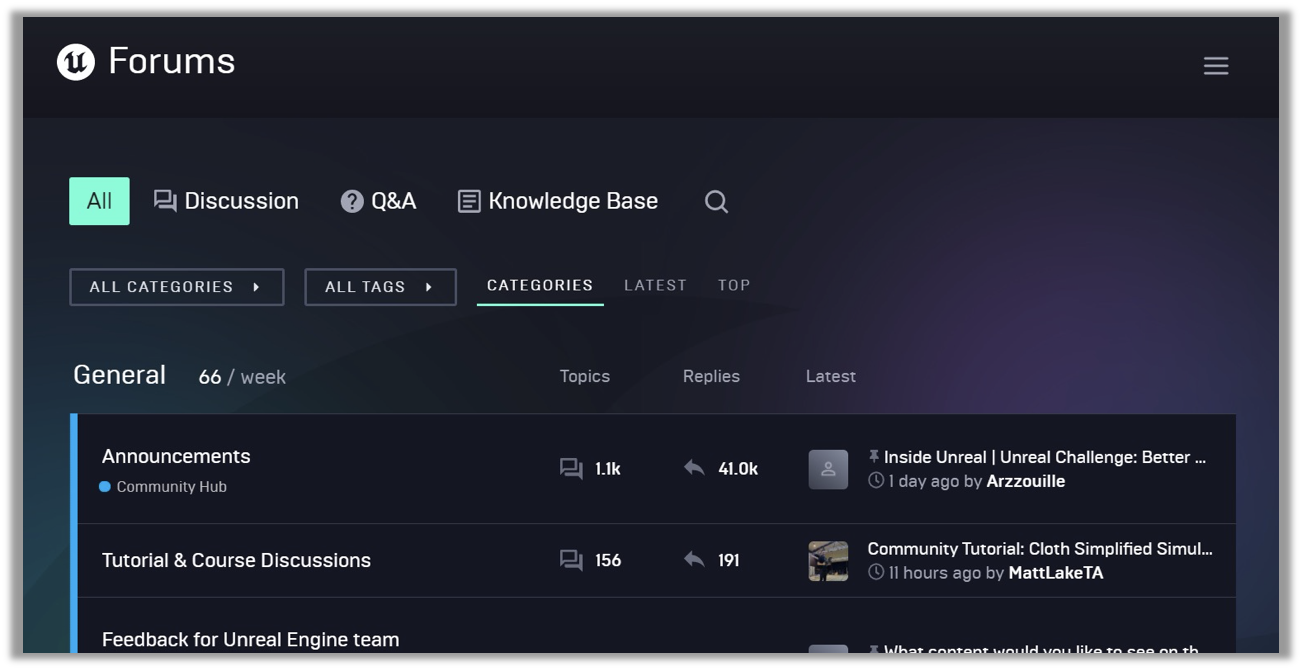This screenshot has height=670, width=1302.
Task: Switch to the Q&A section
Action: pyautogui.click(x=379, y=201)
